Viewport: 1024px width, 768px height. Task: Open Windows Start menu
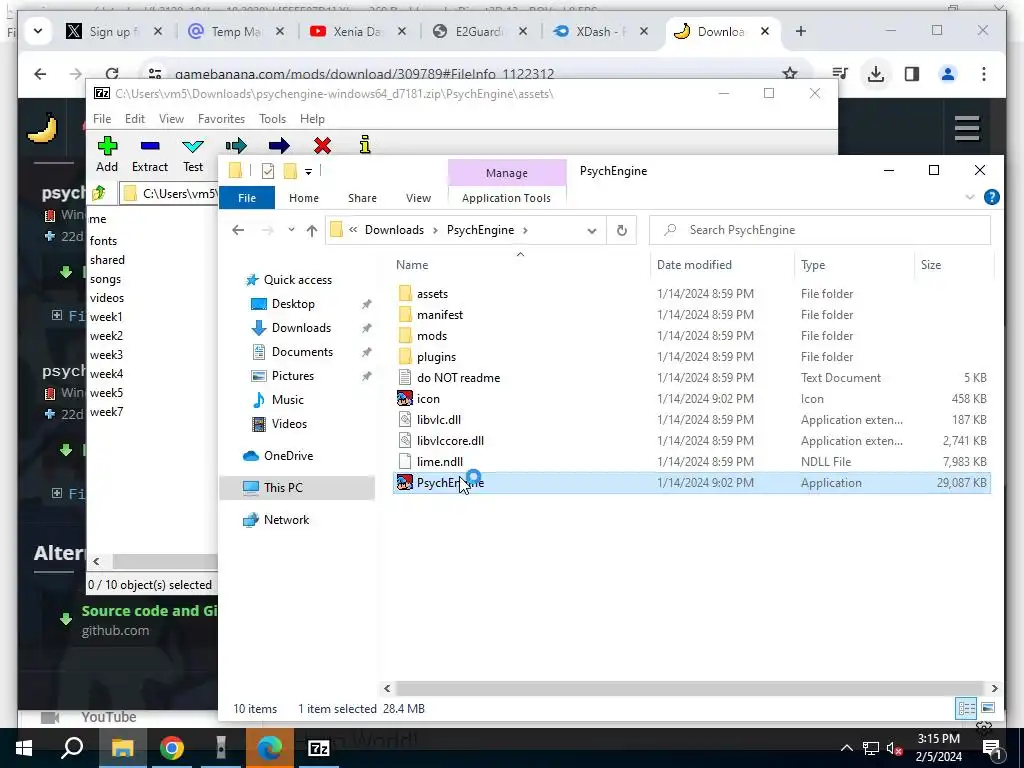[x=24, y=748]
